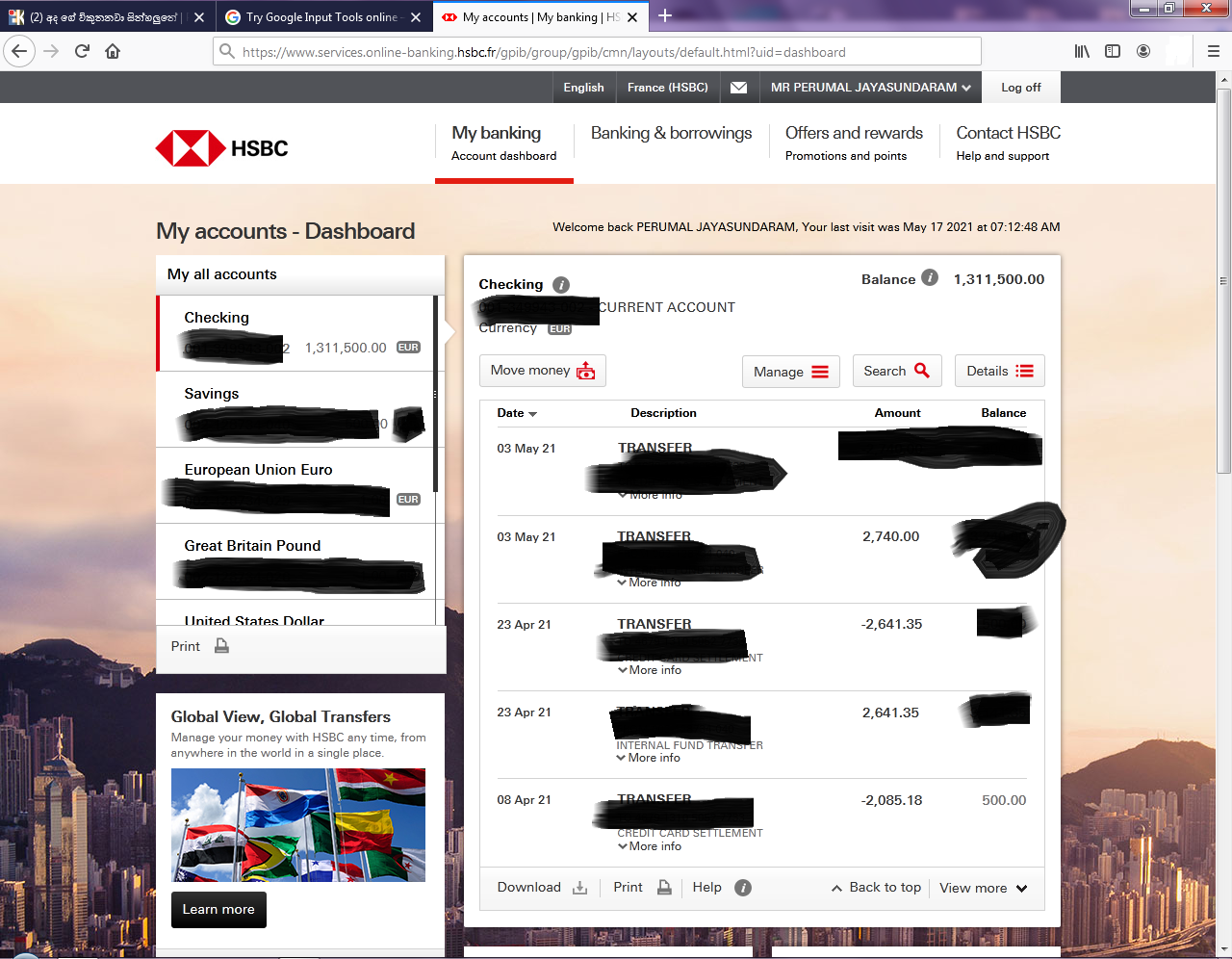Screen dimensions: 1232x959
Task: Expand More info for the first 03 May transfer
Action: coord(650,495)
